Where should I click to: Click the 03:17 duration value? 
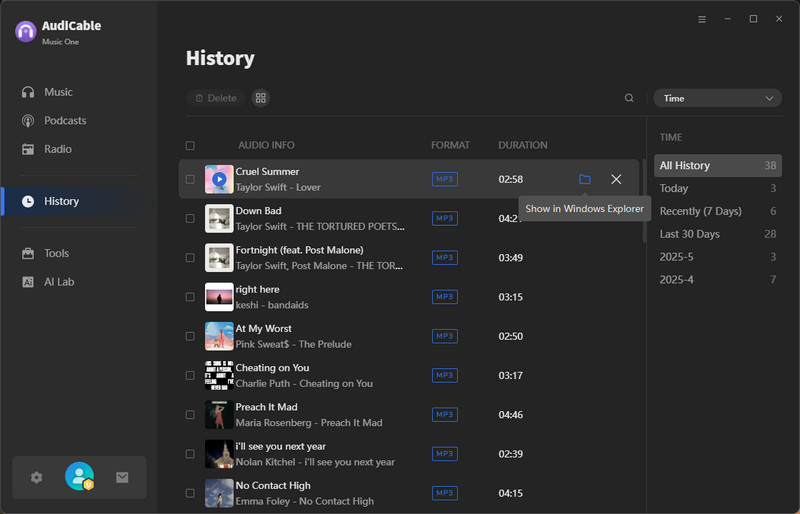pyautogui.click(x=511, y=376)
